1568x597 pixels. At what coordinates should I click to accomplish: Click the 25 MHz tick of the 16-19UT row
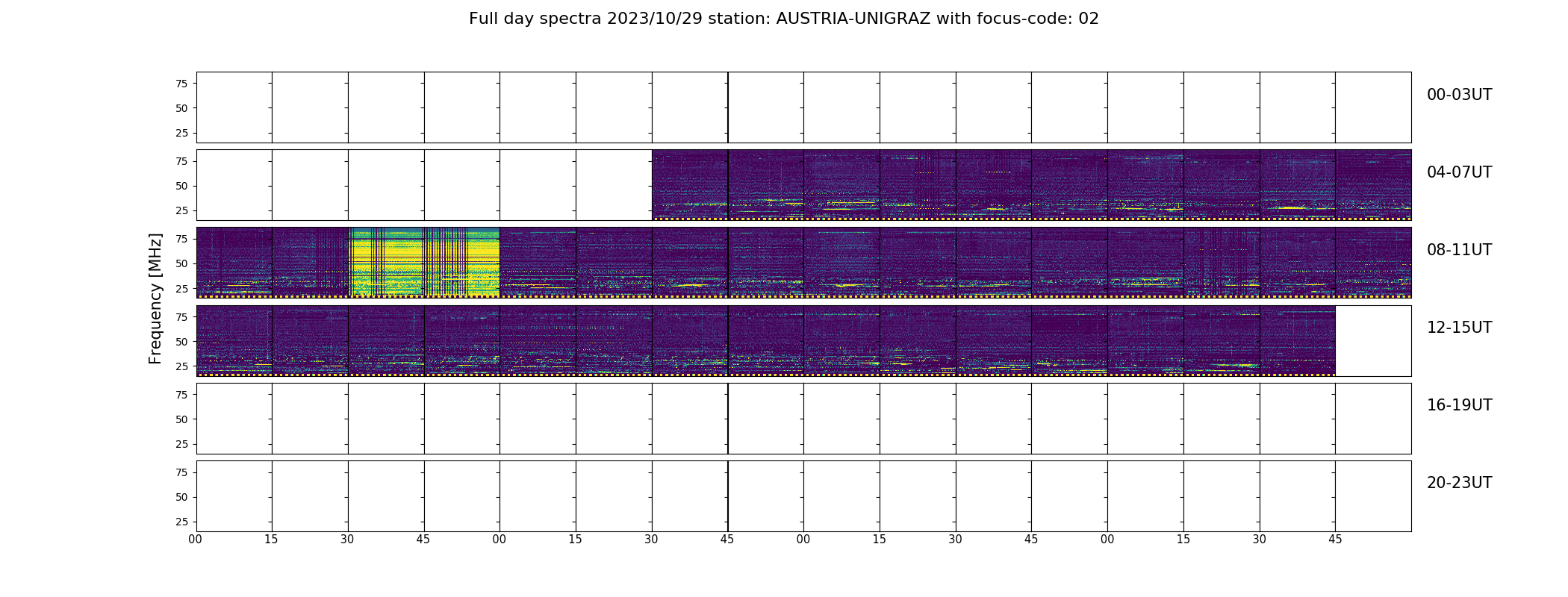tap(181, 444)
